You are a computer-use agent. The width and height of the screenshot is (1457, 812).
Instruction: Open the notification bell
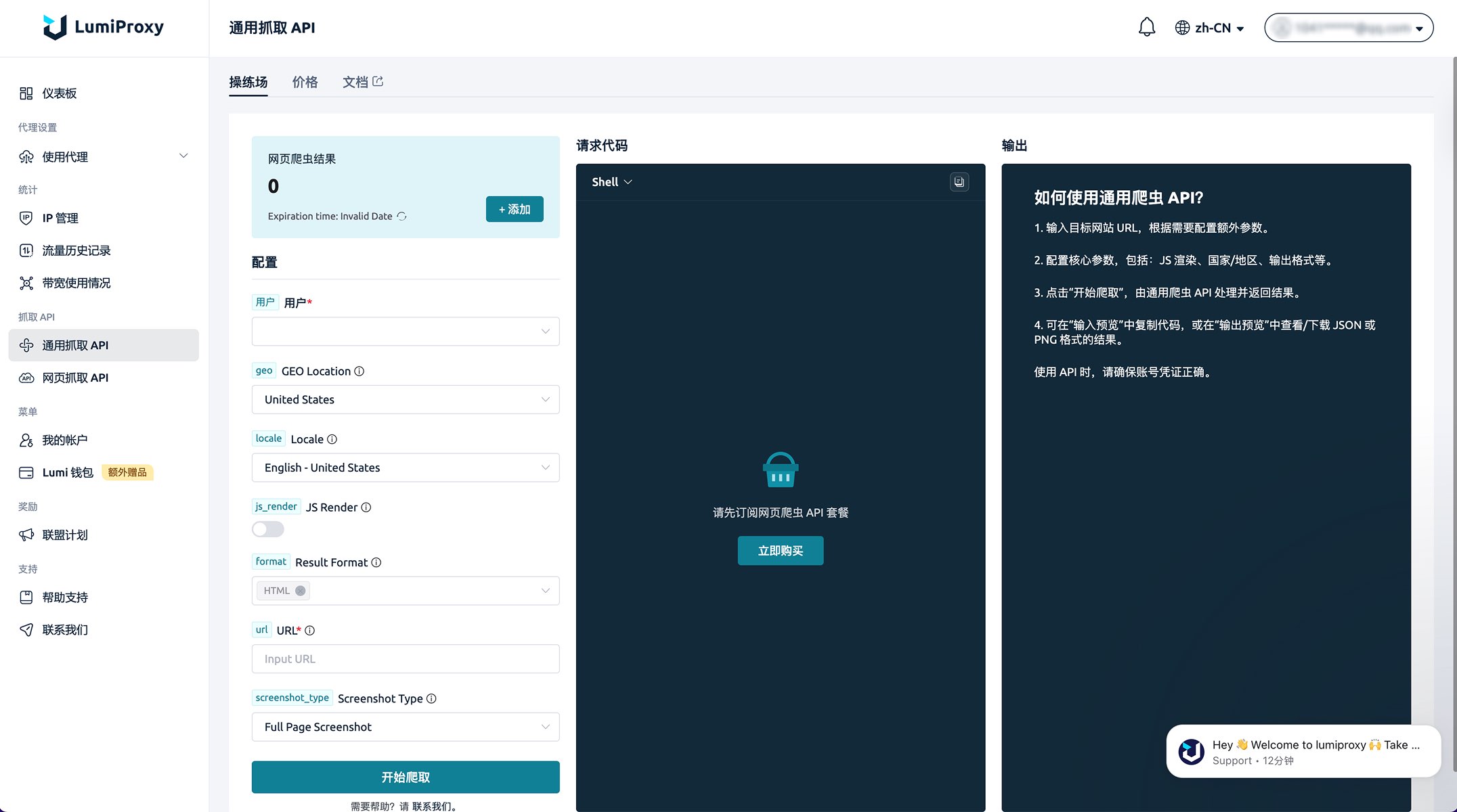pos(1146,28)
